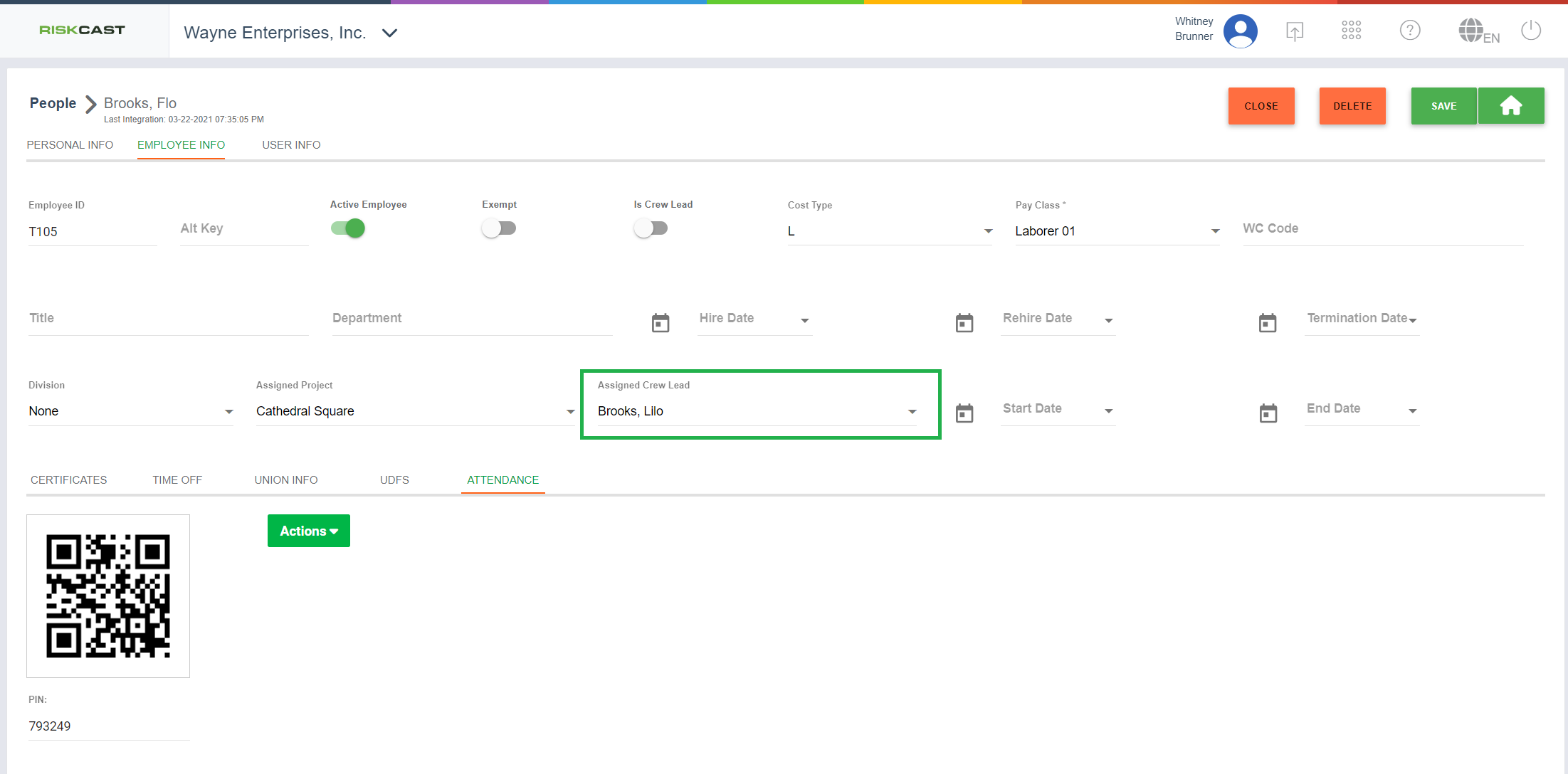Screen dimensions: 1568x774
Task: Click the upload export icon
Action: (1294, 31)
